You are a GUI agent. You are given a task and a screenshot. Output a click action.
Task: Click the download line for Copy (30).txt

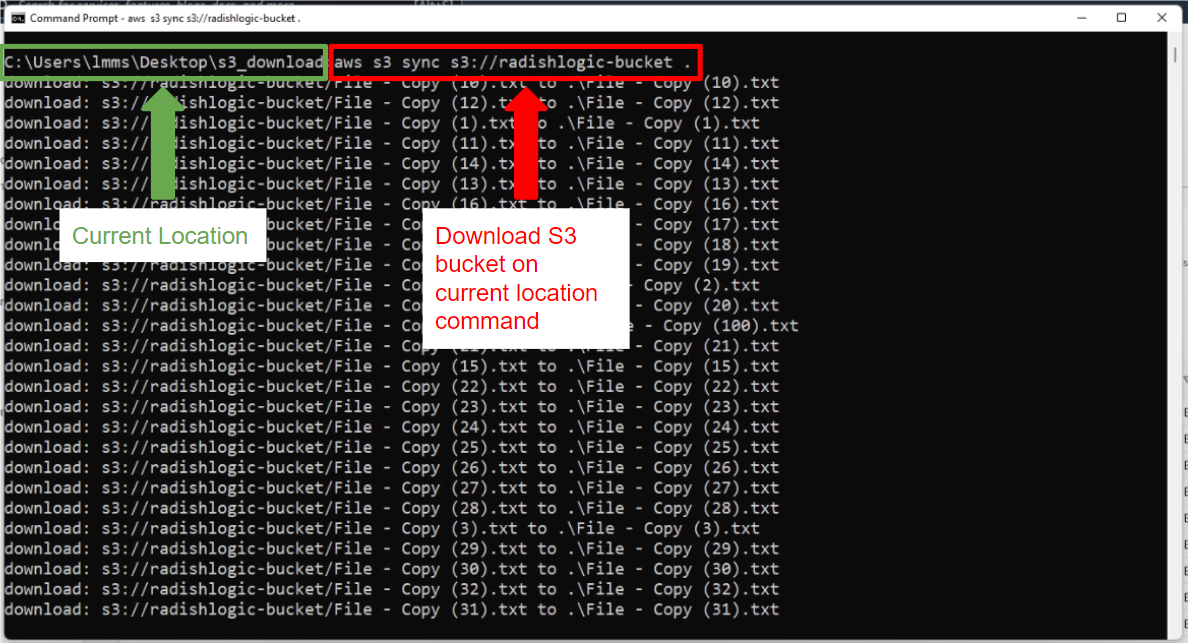tap(392, 569)
